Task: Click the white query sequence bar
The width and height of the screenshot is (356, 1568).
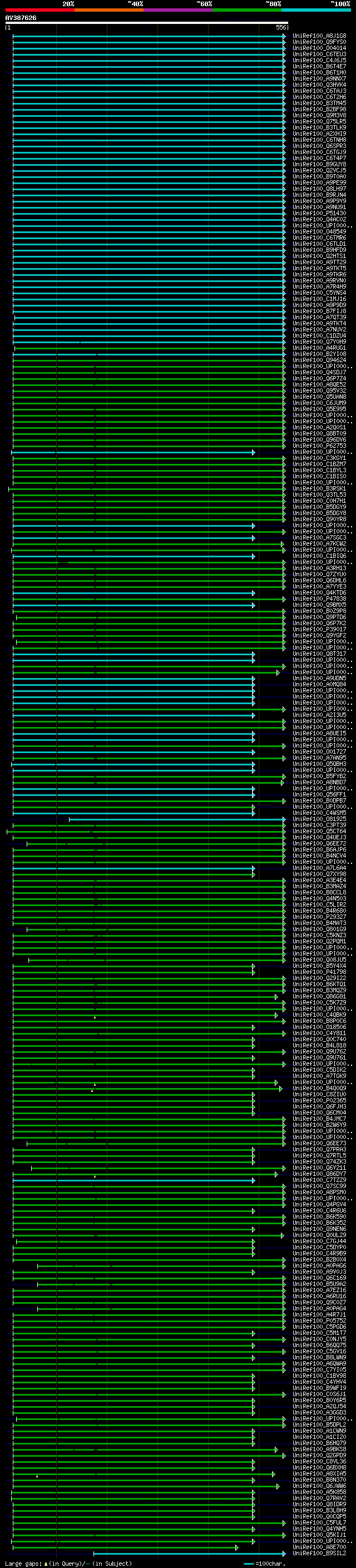Action: tap(147, 22)
